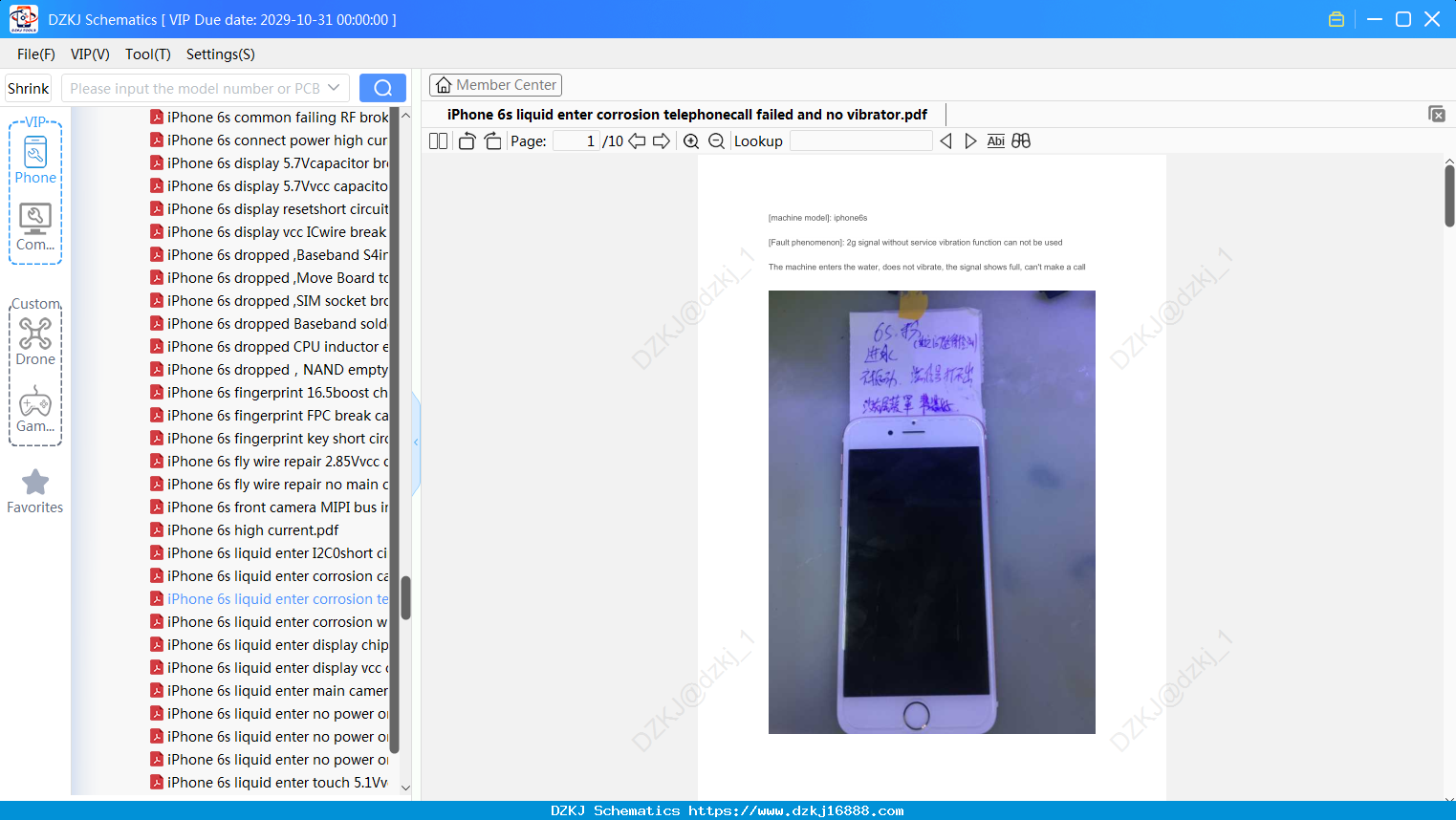The height and width of the screenshot is (820, 1456).
Task: Click the file list vertical scrollbar thumb
Action: pyautogui.click(x=405, y=597)
